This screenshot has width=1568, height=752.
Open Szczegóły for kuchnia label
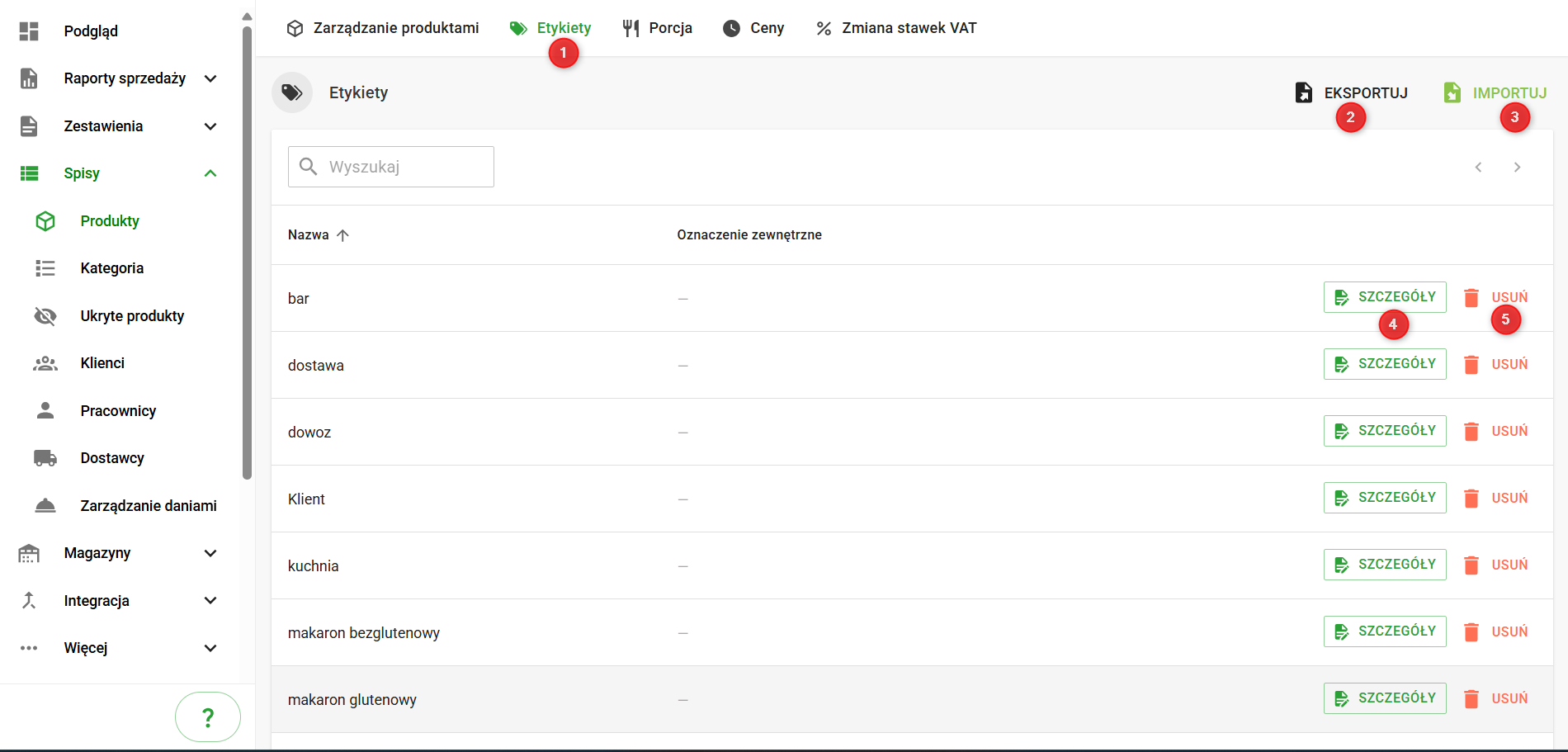pyautogui.click(x=1385, y=565)
